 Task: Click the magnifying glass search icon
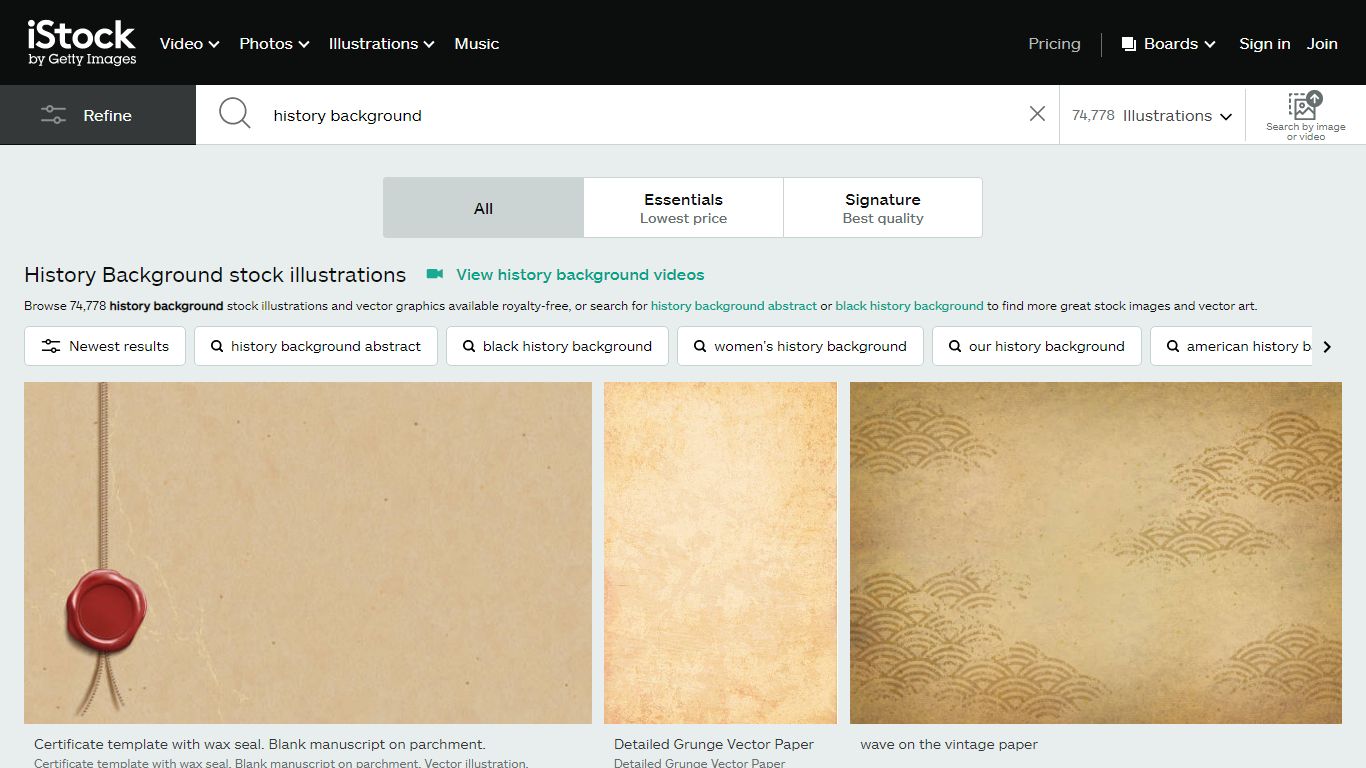234,114
